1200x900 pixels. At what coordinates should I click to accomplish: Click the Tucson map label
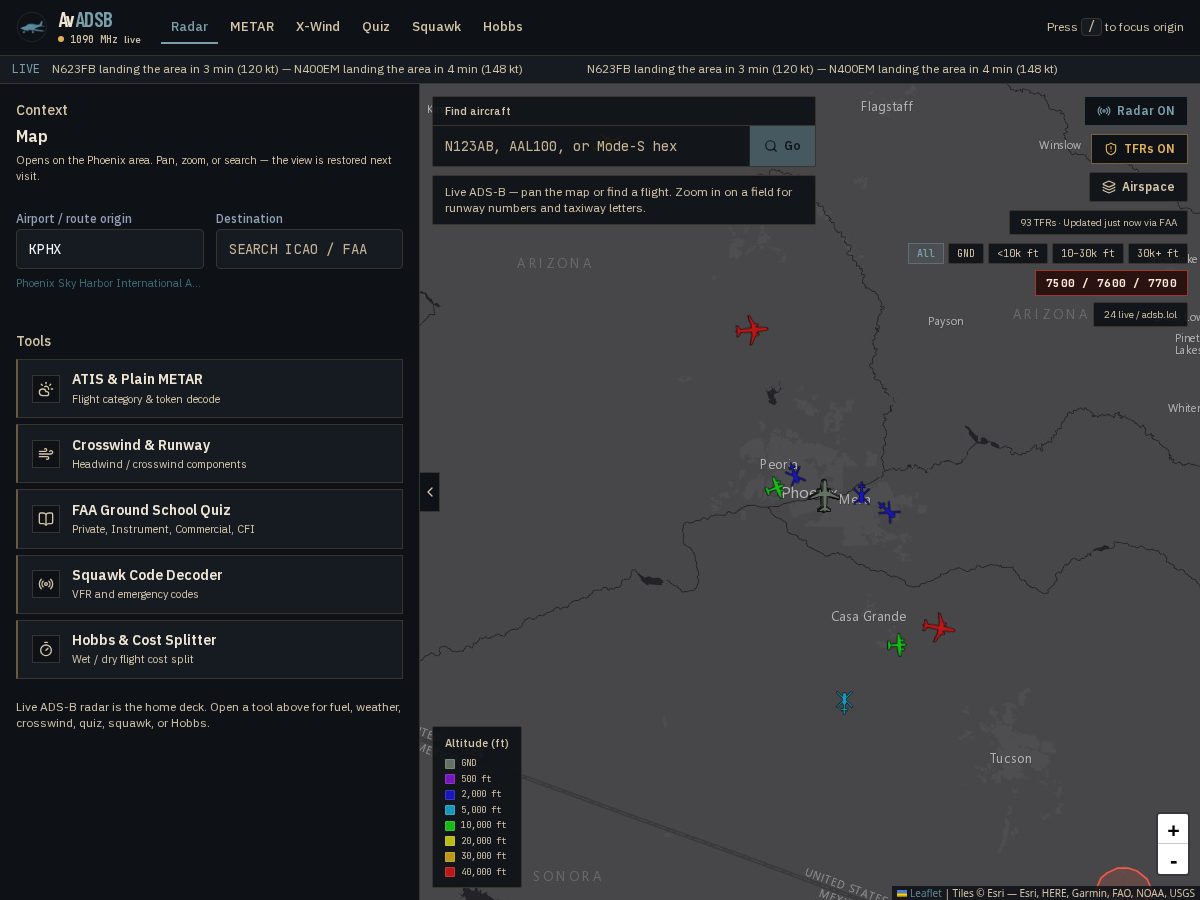1010,758
